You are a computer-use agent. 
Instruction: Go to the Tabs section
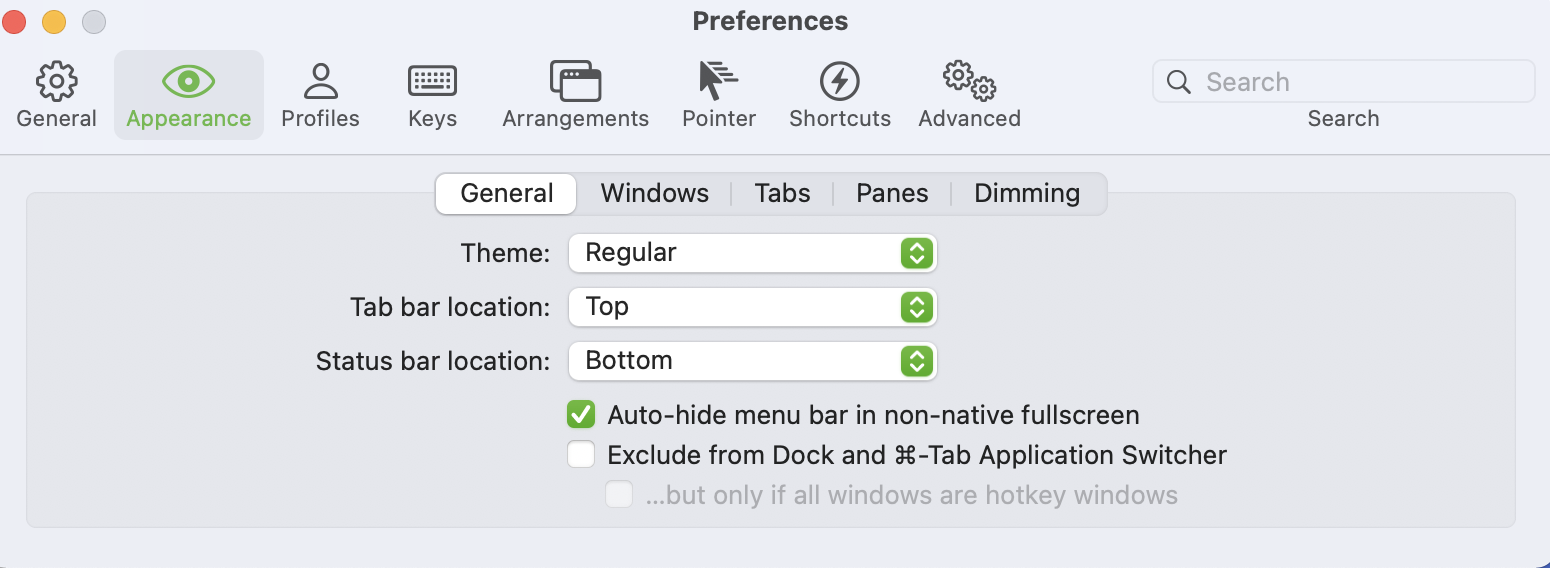click(782, 194)
